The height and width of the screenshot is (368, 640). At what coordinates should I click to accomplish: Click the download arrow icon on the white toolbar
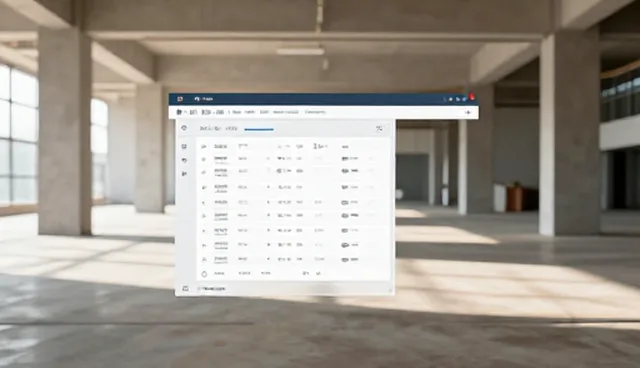468,112
